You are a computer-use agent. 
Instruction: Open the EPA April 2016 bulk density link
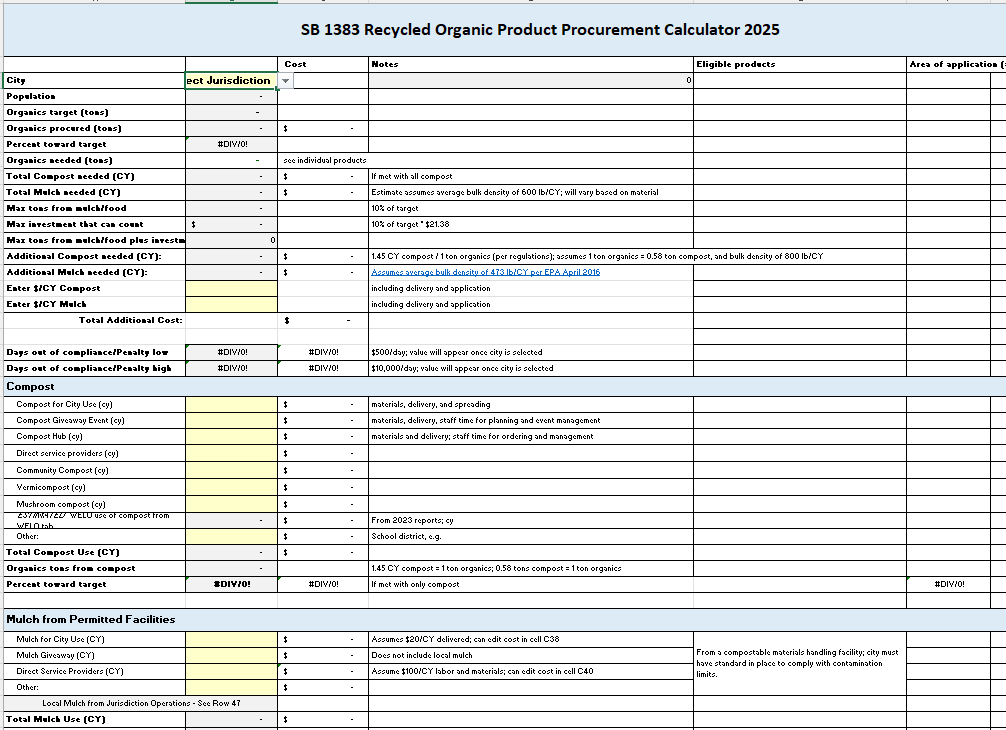pyautogui.click(x=485, y=272)
